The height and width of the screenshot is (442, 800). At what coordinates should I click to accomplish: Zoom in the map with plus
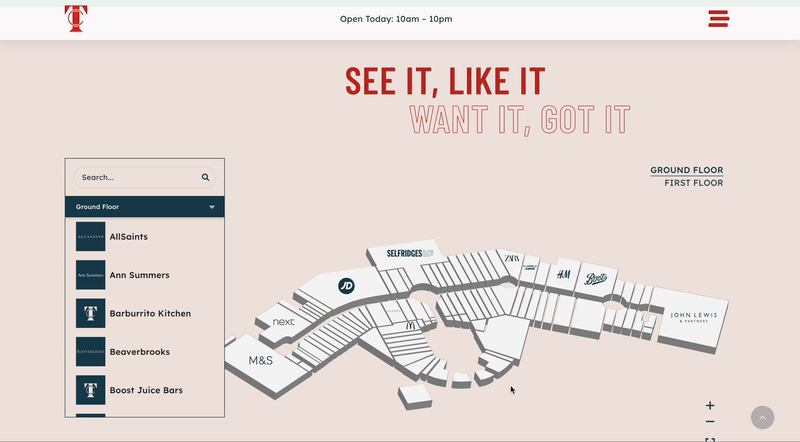click(x=710, y=406)
